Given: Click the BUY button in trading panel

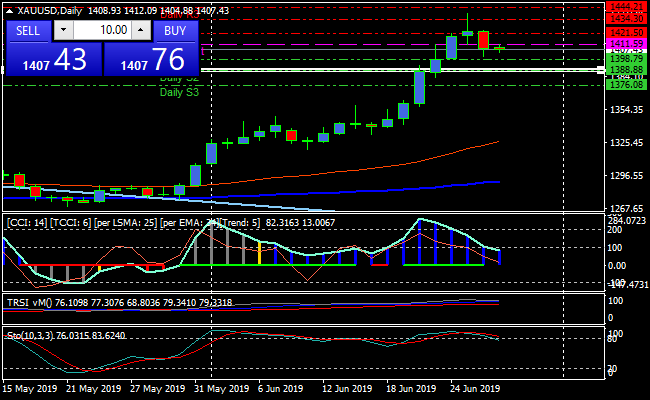Looking at the screenshot, I should click(x=176, y=30).
